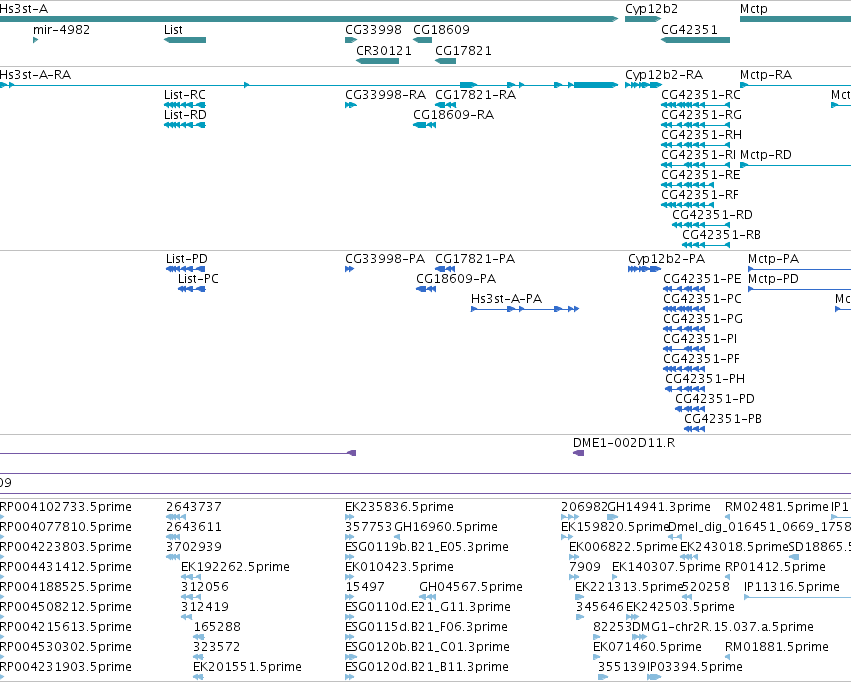
Task: Open the CG42351-PG protein label
Action: click(x=703, y=319)
